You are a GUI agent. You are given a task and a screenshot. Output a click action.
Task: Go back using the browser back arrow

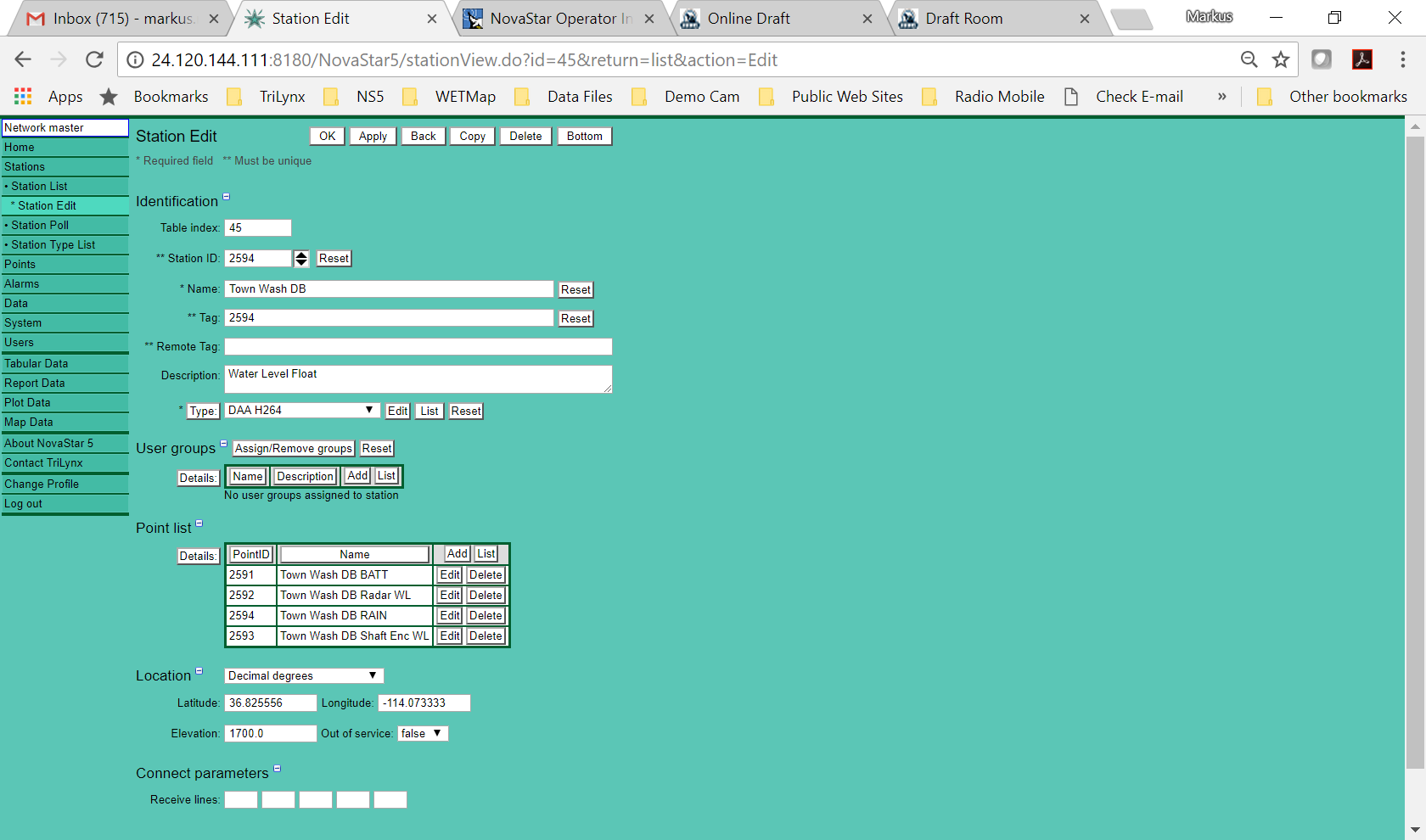(x=23, y=59)
